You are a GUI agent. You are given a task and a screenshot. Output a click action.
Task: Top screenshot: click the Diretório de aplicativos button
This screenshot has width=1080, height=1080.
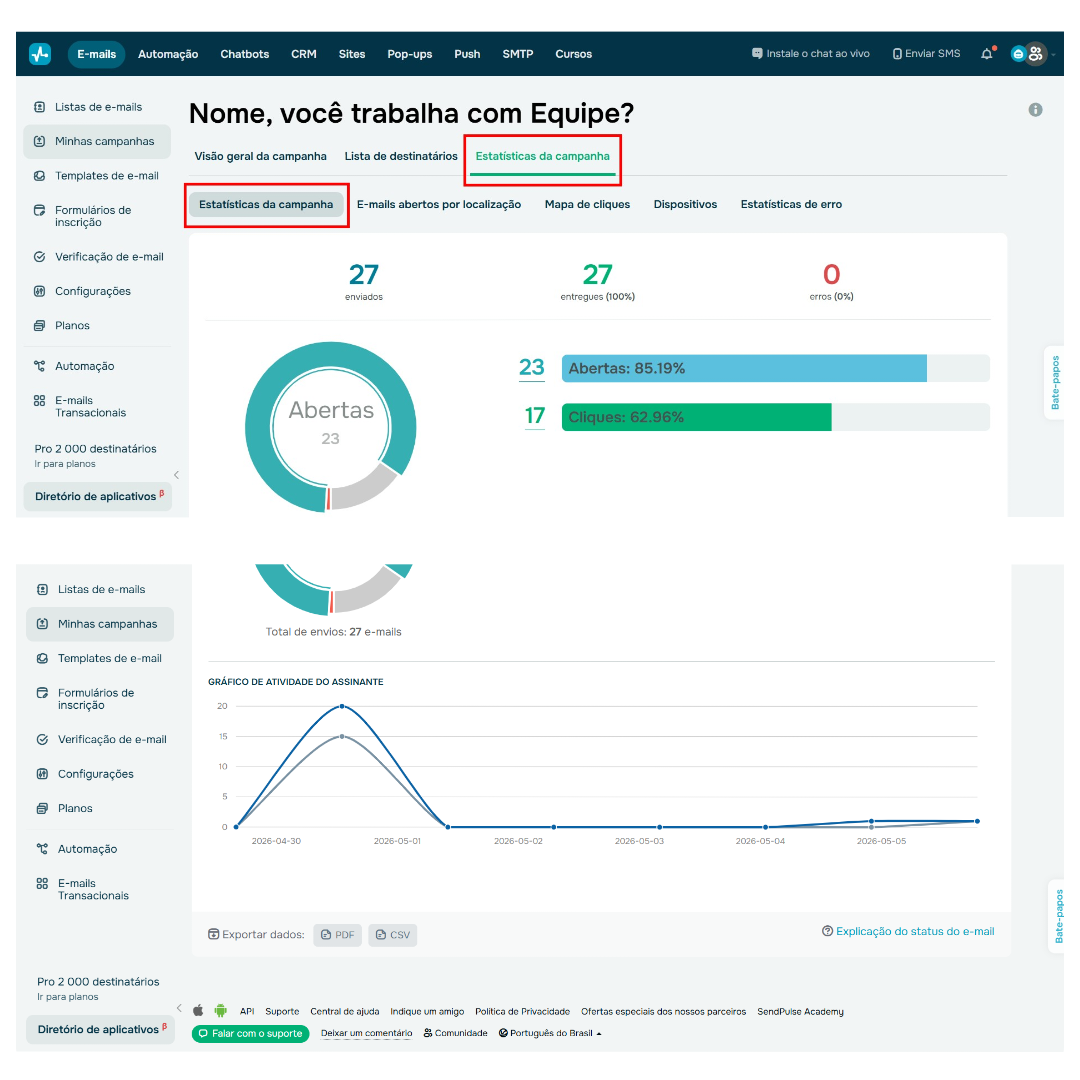coord(98,497)
